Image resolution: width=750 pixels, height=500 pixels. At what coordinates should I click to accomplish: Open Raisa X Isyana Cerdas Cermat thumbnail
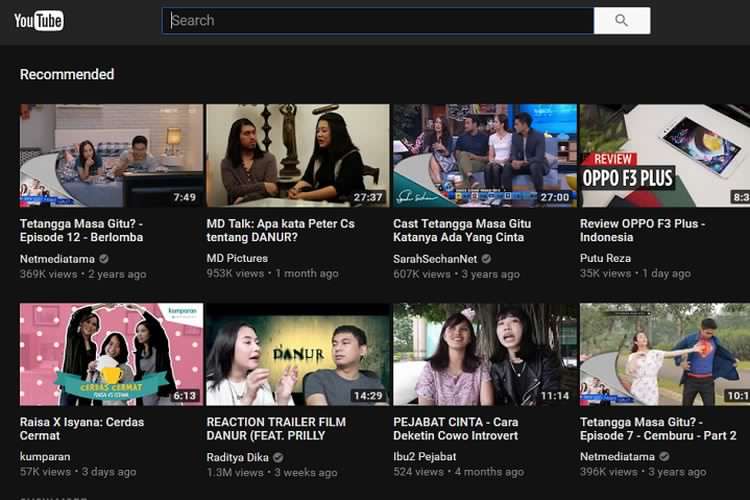tap(111, 354)
